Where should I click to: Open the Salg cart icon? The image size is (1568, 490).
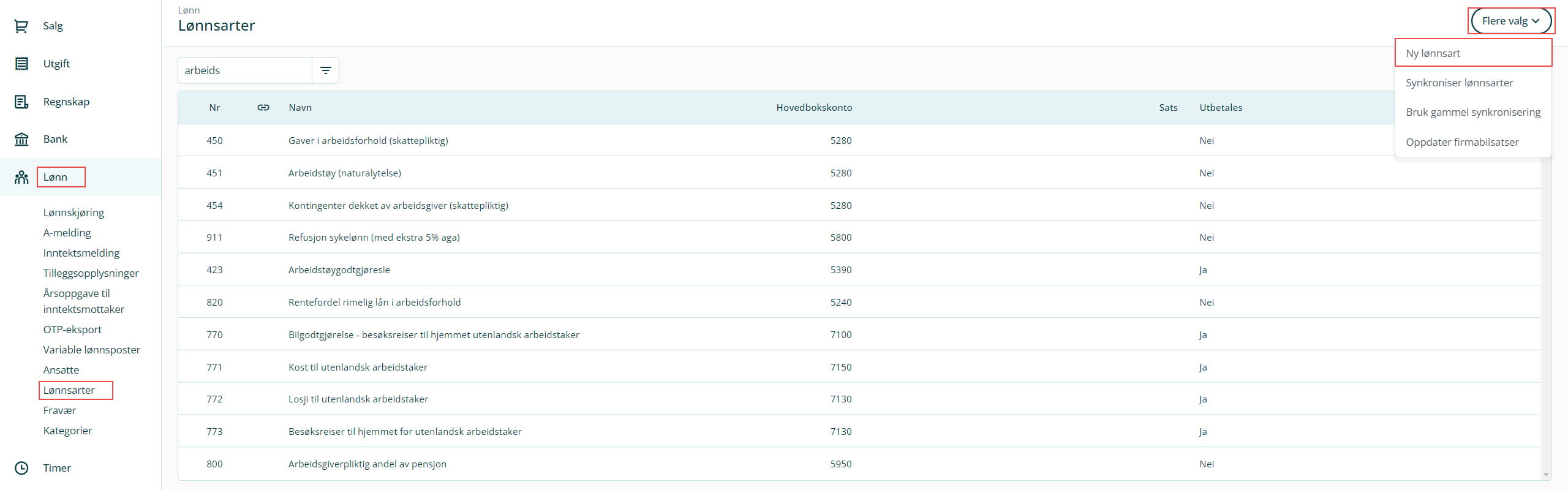point(21,26)
